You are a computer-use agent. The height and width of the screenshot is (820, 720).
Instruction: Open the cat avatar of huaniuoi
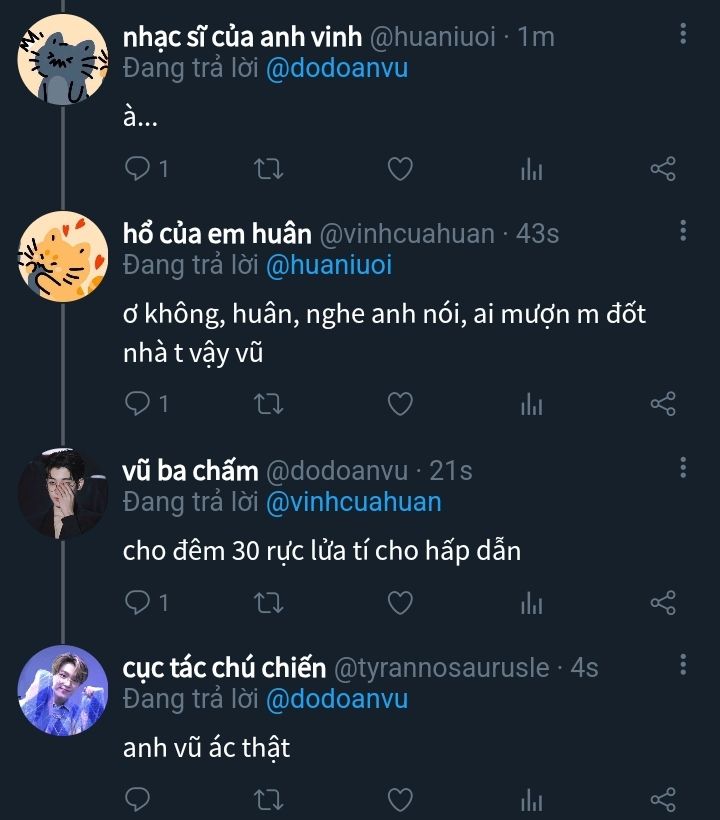click(63, 58)
